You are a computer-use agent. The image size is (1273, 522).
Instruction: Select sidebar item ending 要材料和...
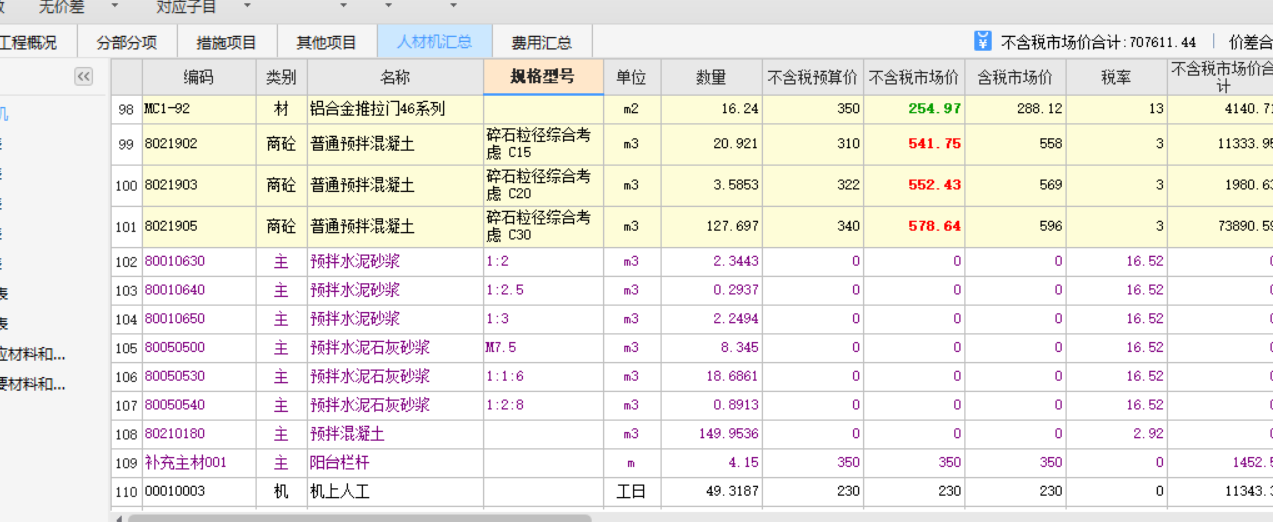(32, 384)
